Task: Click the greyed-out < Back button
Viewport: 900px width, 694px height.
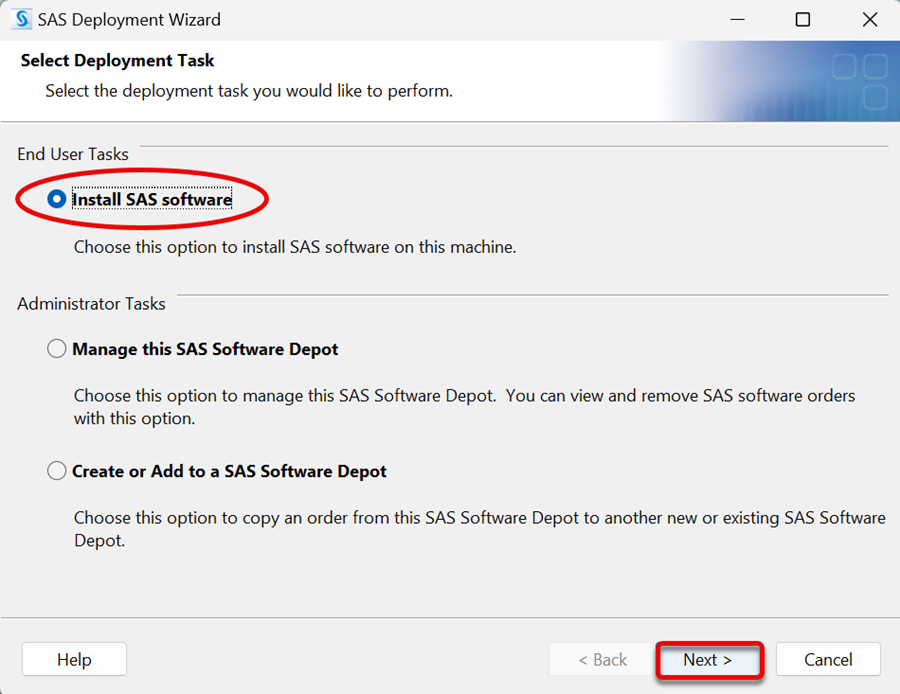Action: [602, 659]
